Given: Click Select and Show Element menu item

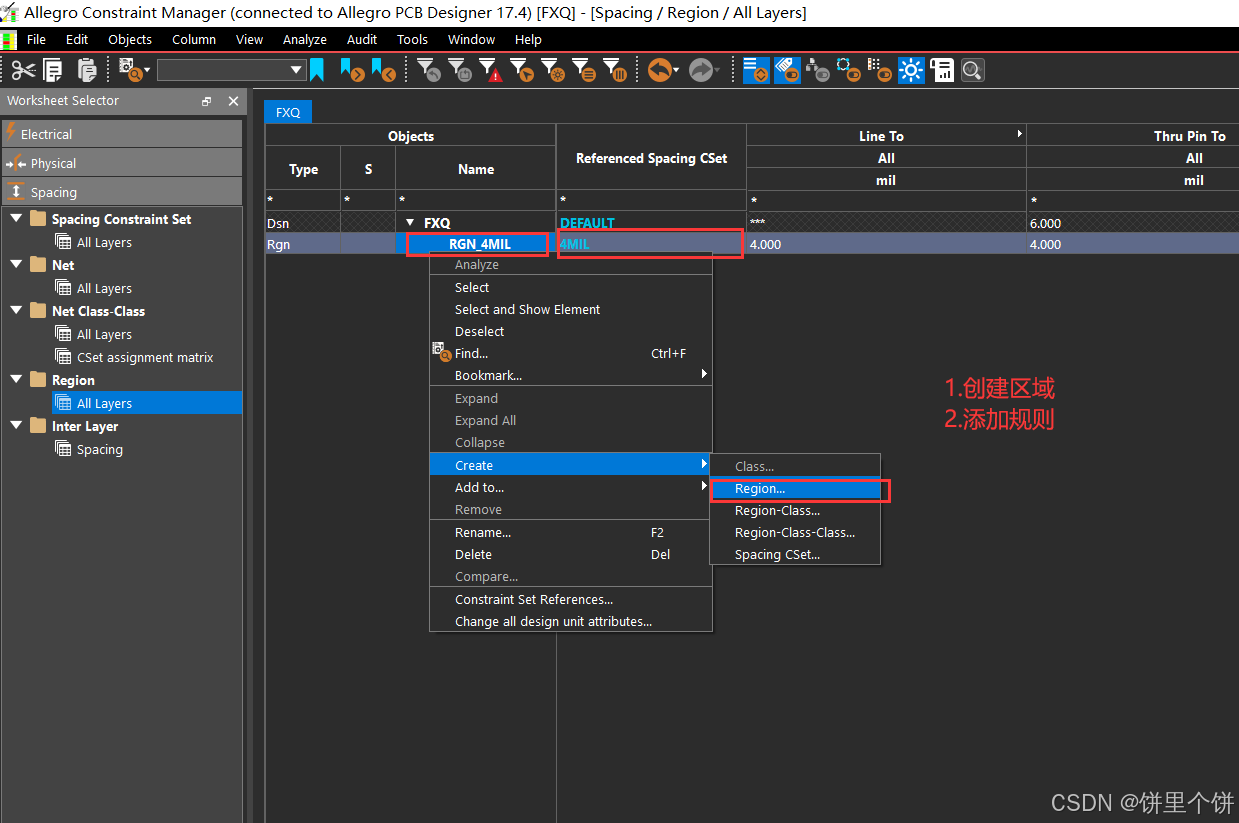Looking at the screenshot, I should 570,310.
